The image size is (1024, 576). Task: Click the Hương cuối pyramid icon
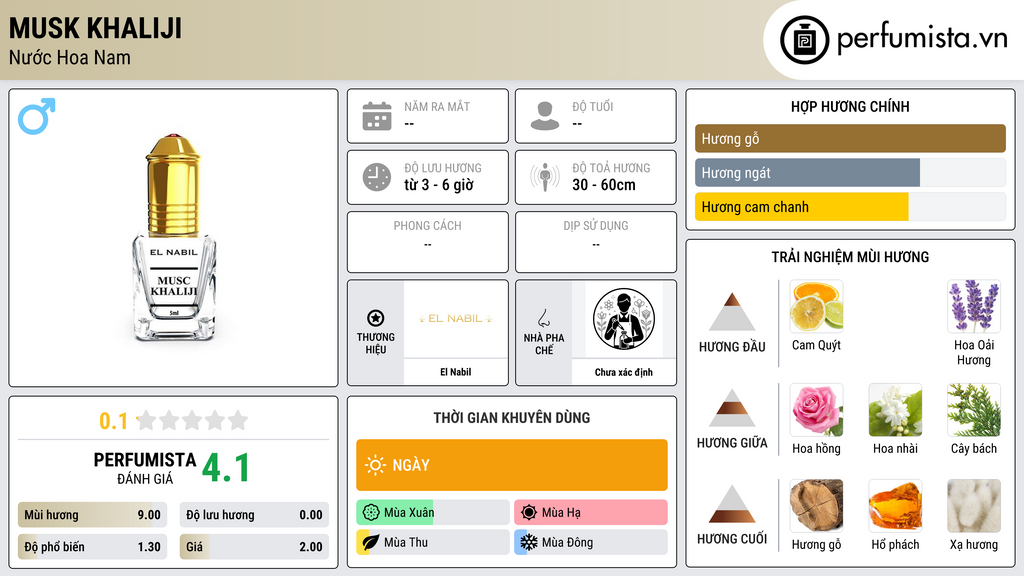click(732, 504)
